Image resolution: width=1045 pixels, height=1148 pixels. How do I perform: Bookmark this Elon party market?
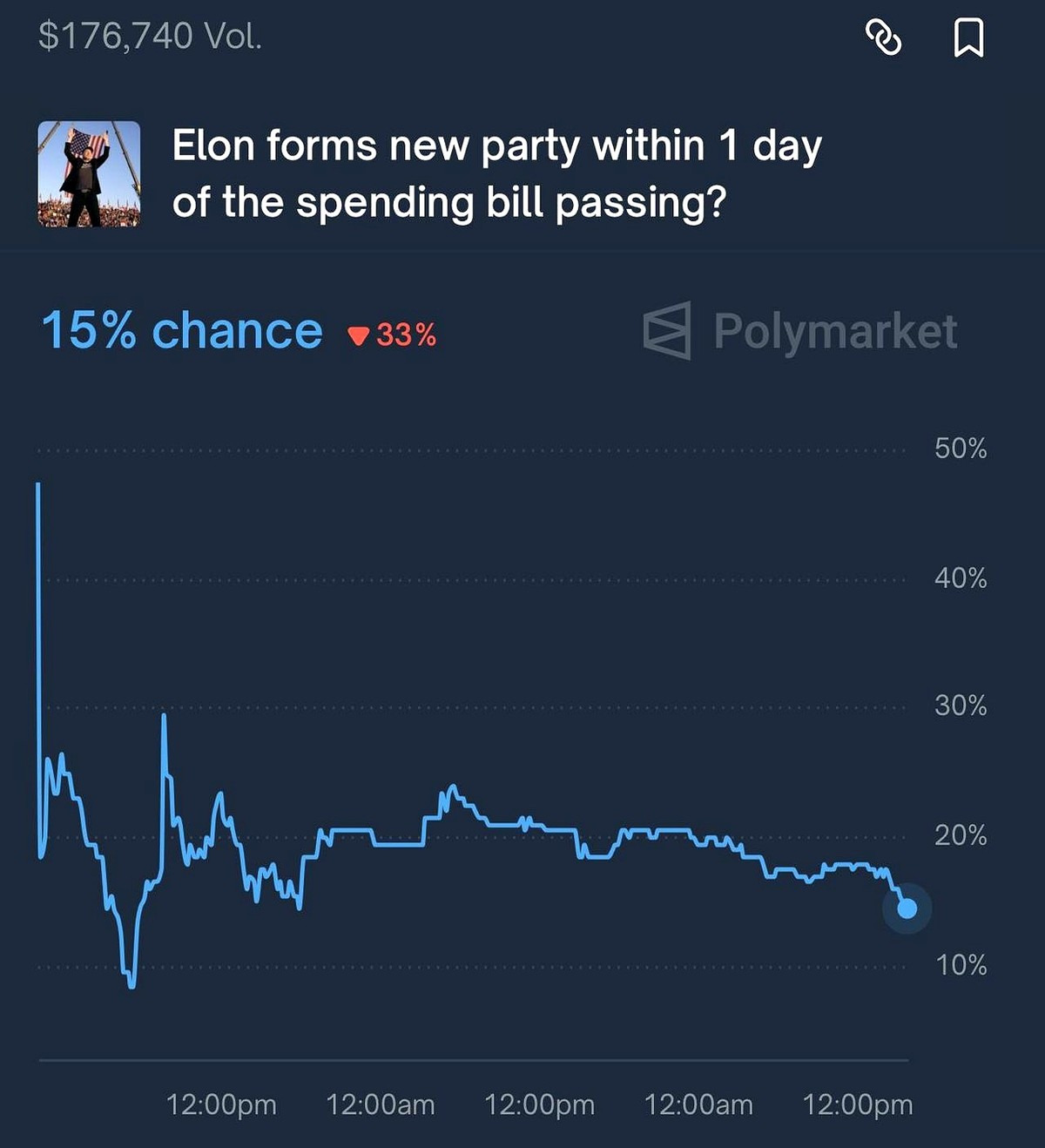tap(968, 37)
